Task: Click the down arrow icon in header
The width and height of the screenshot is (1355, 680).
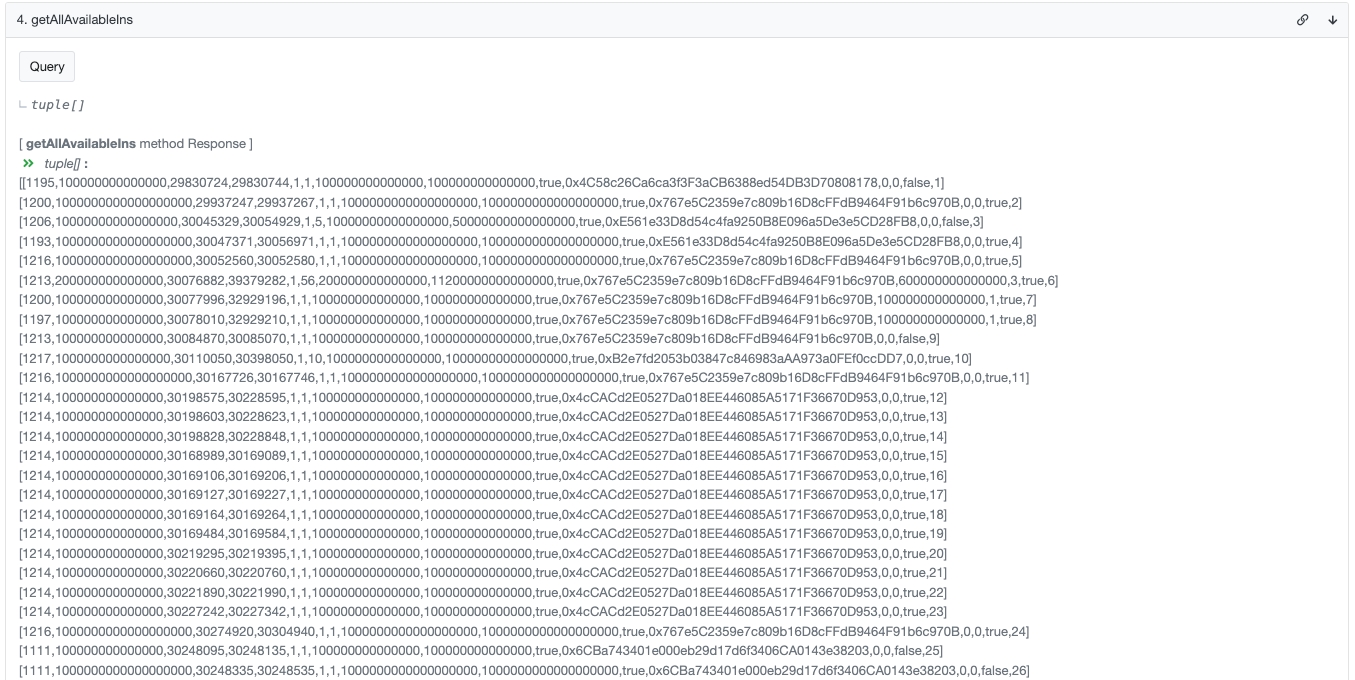Action: [x=1332, y=20]
